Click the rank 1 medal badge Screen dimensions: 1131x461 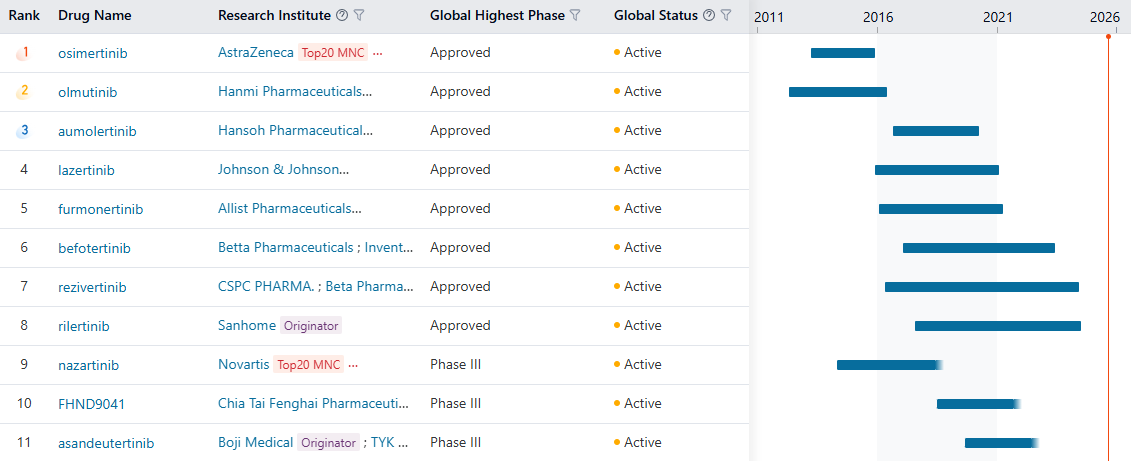tap(24, 52)
